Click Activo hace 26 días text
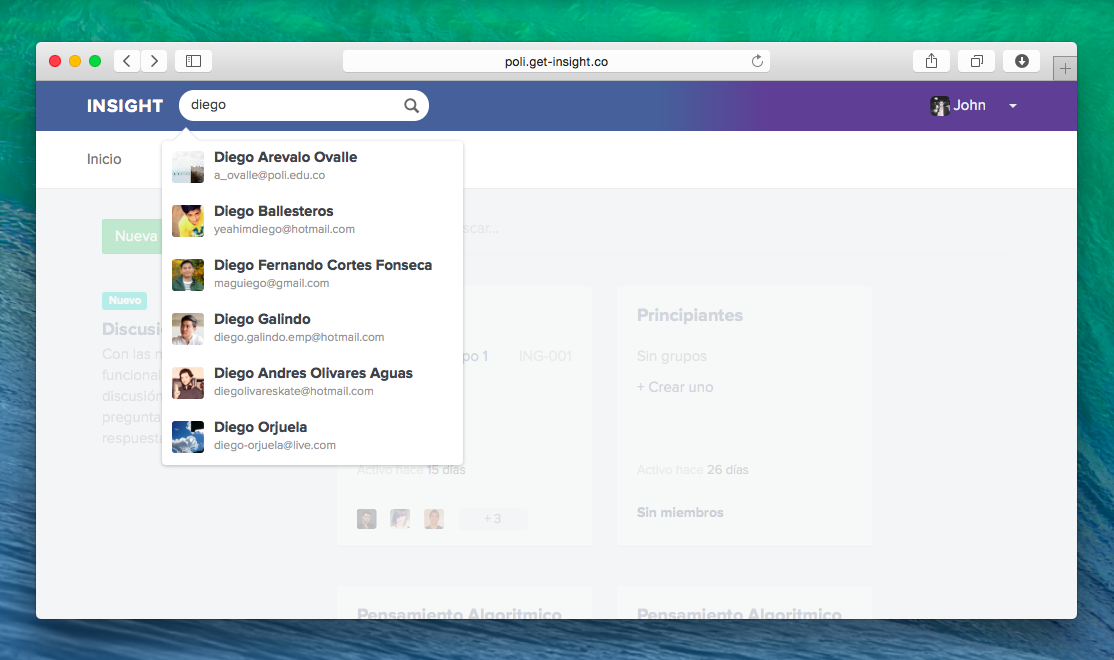 point(693,470)
